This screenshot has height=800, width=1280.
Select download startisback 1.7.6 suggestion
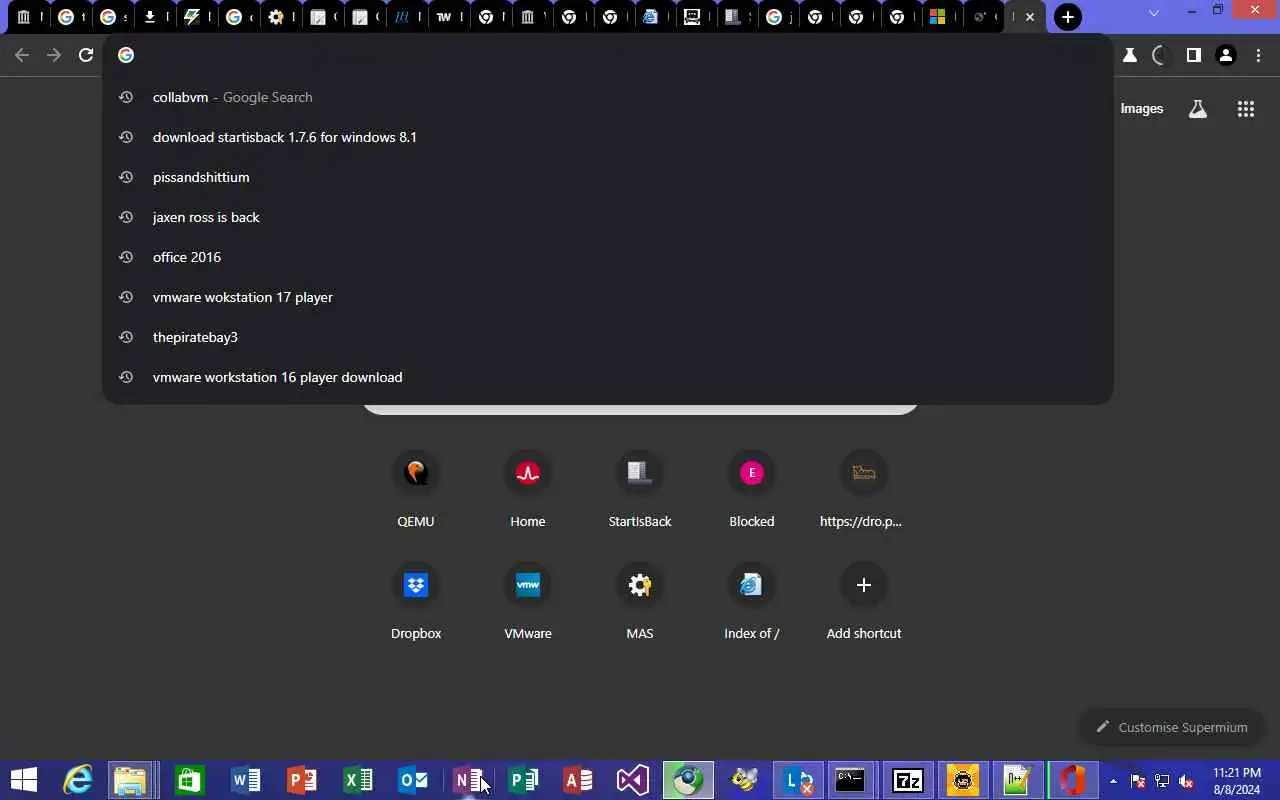click(x=607, y=137)
